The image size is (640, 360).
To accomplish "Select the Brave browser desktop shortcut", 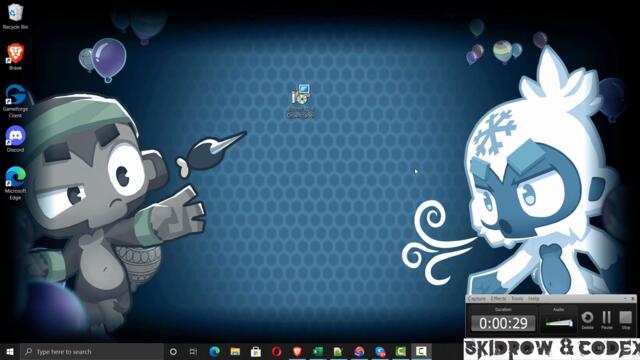I will coord(16,57).
